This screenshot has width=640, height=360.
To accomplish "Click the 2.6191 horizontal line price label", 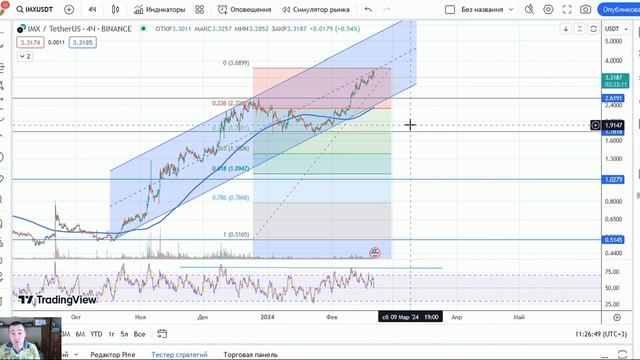I will click(x=613, y=98).
